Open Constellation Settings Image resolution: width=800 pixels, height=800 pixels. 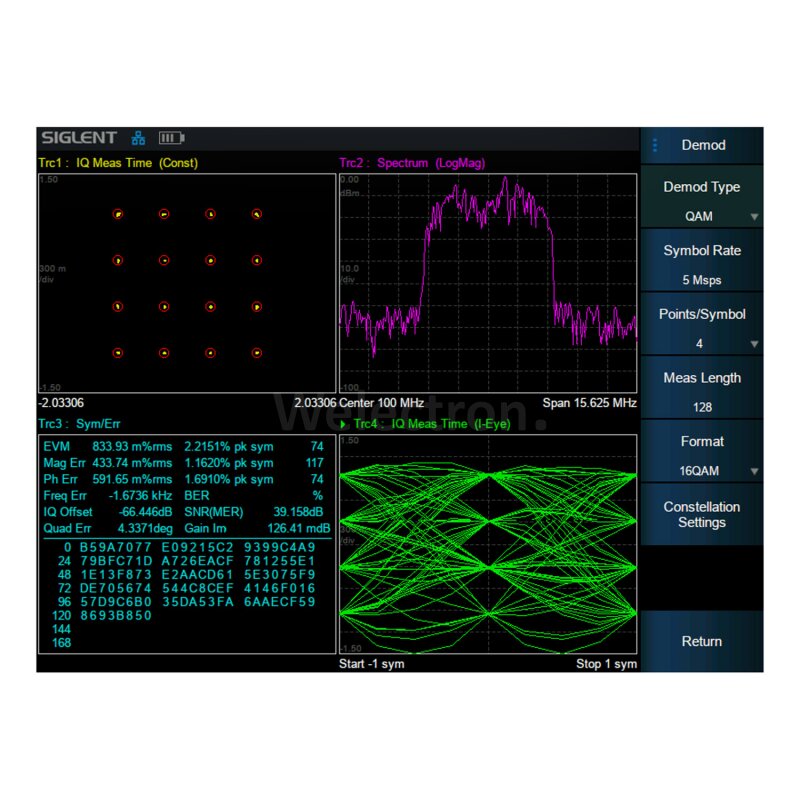coord(701,514)
